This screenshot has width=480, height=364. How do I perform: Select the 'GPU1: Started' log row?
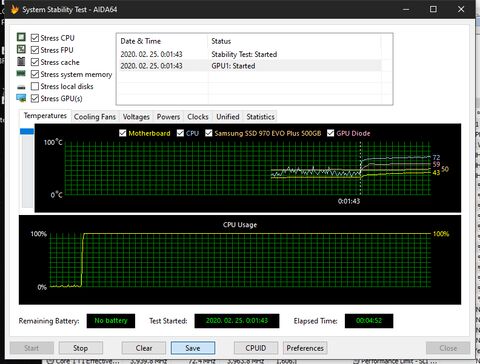click(249, 66)
